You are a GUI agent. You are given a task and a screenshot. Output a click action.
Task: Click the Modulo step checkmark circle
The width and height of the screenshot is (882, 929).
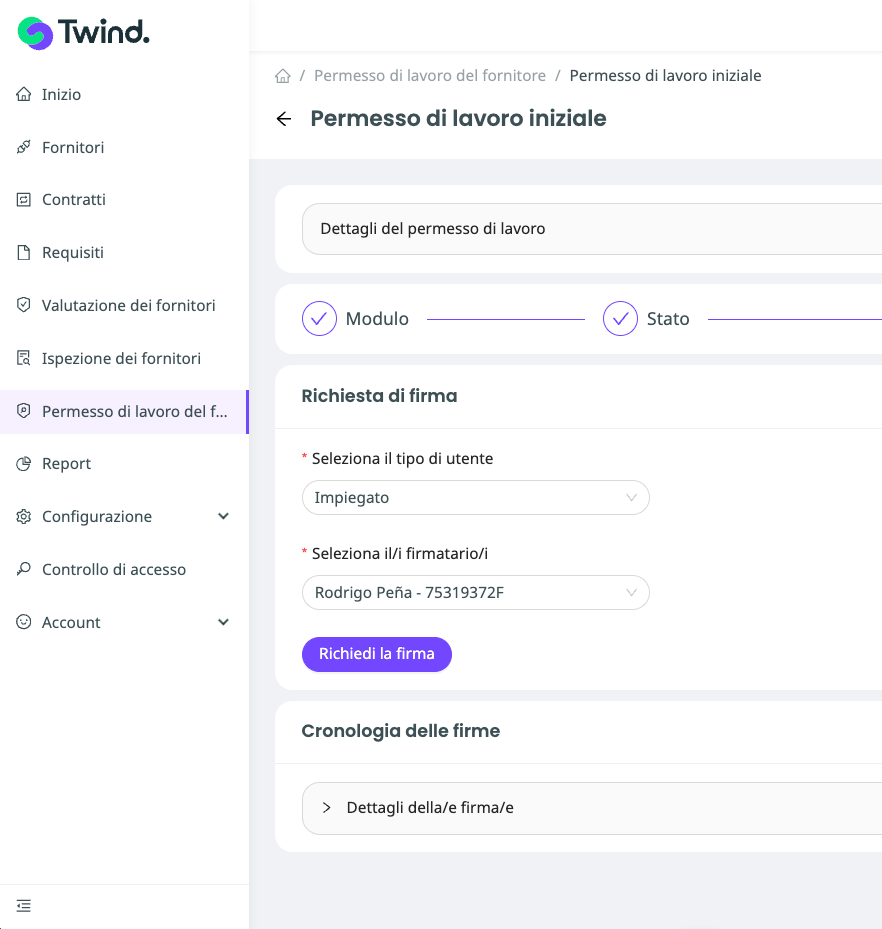[319, 319]
